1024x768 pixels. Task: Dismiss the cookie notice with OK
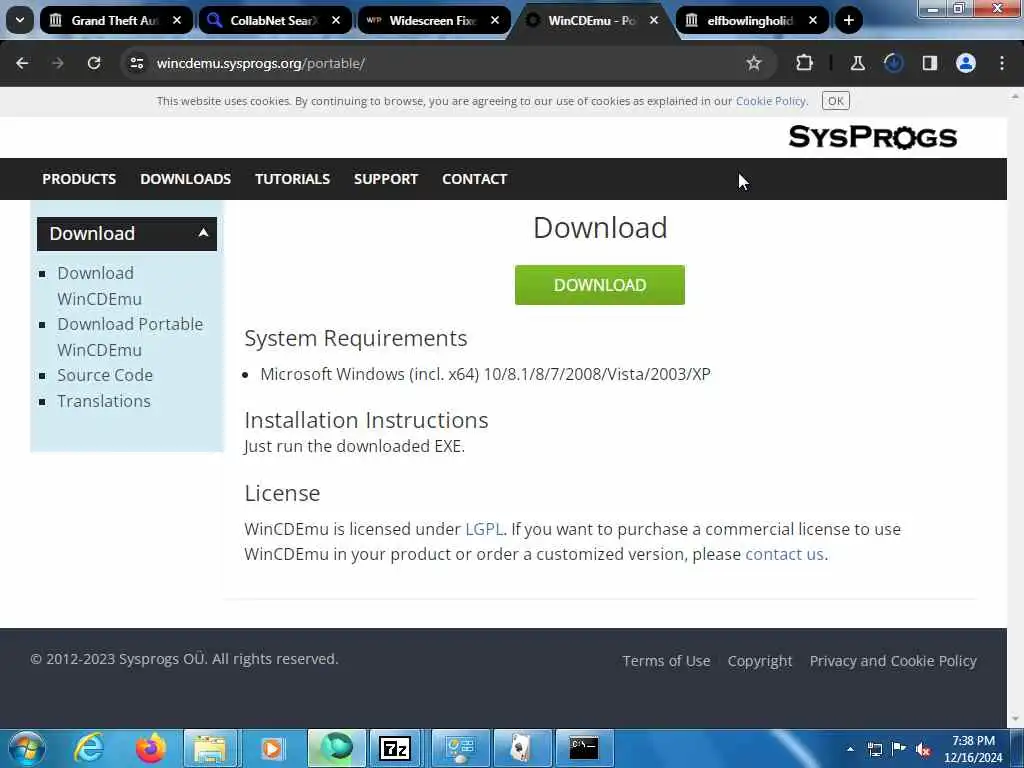click(x=835, y=101)
